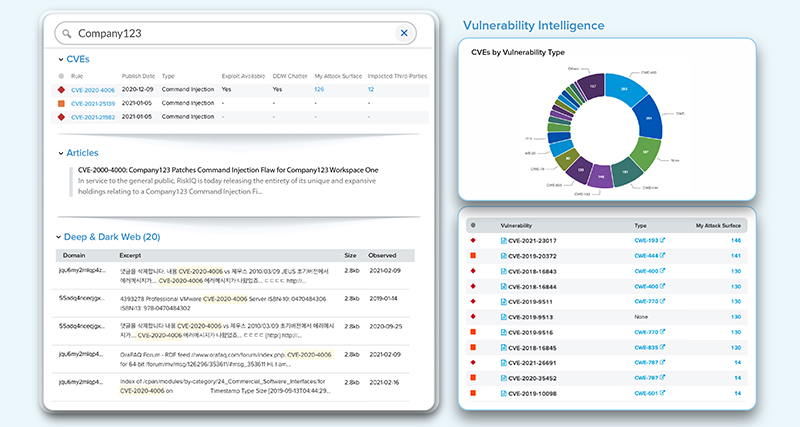The height and width of the screenshot is (427, 800).
Task: Click the orange square severity icon for CVE-2021-25139
Action: 61,104
